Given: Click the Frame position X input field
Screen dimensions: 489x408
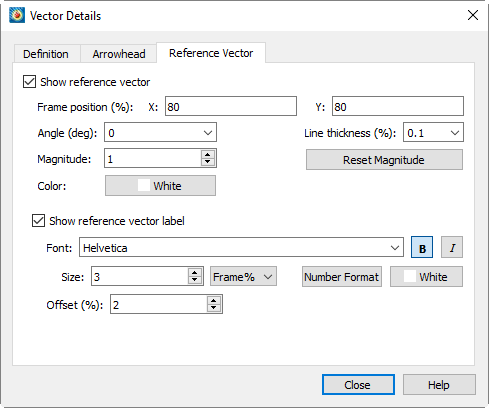Looking at the screenshot, I should 231,107.
